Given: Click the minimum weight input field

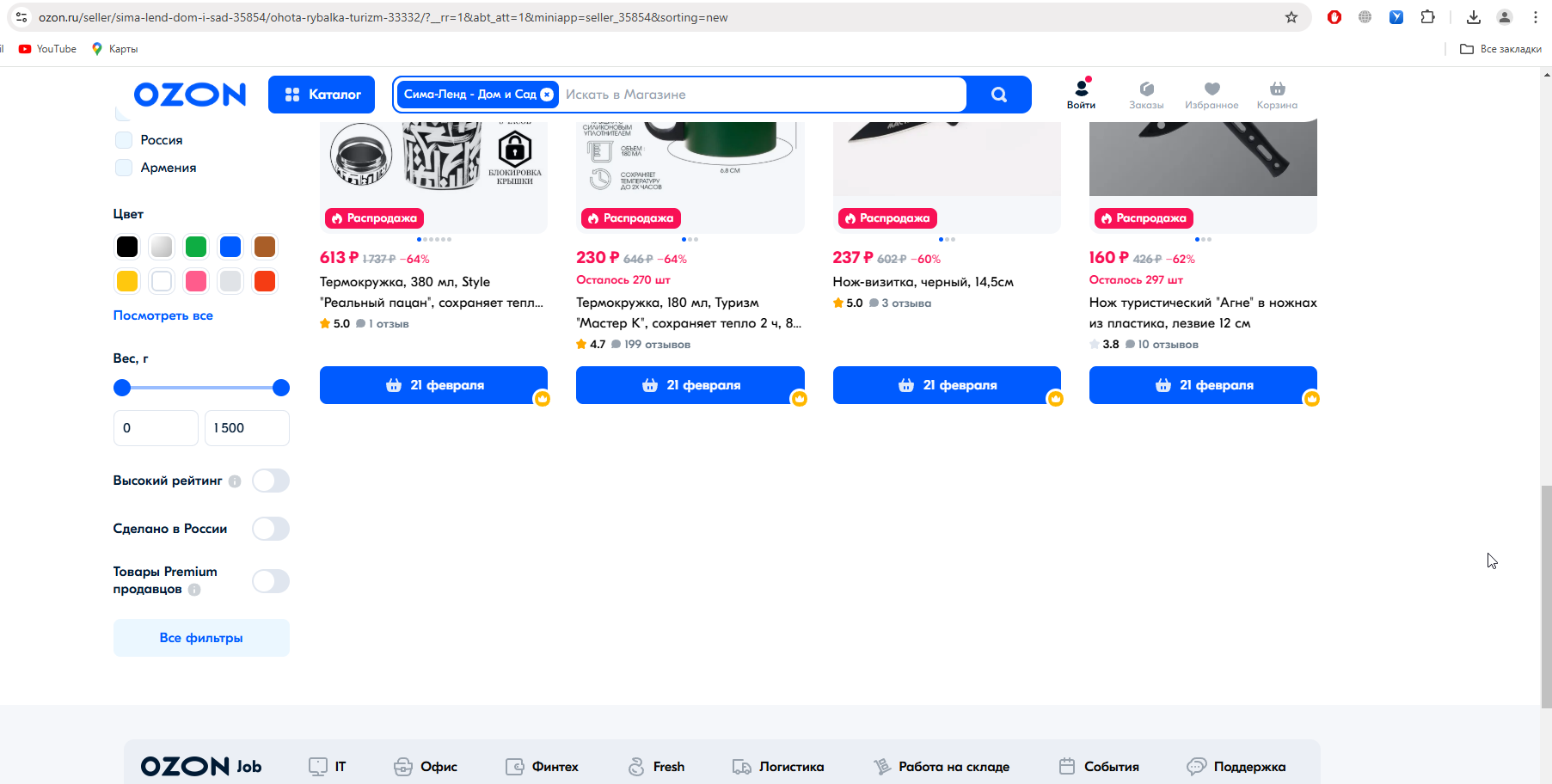Looking at the screenshot, I should coord(156,428).
